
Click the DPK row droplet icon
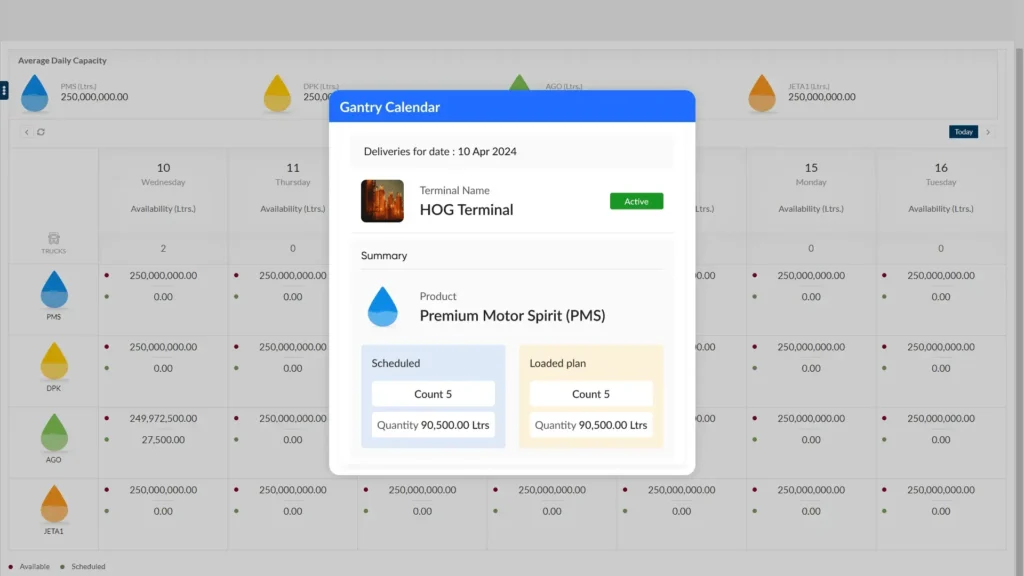click(x=54, y=361)
